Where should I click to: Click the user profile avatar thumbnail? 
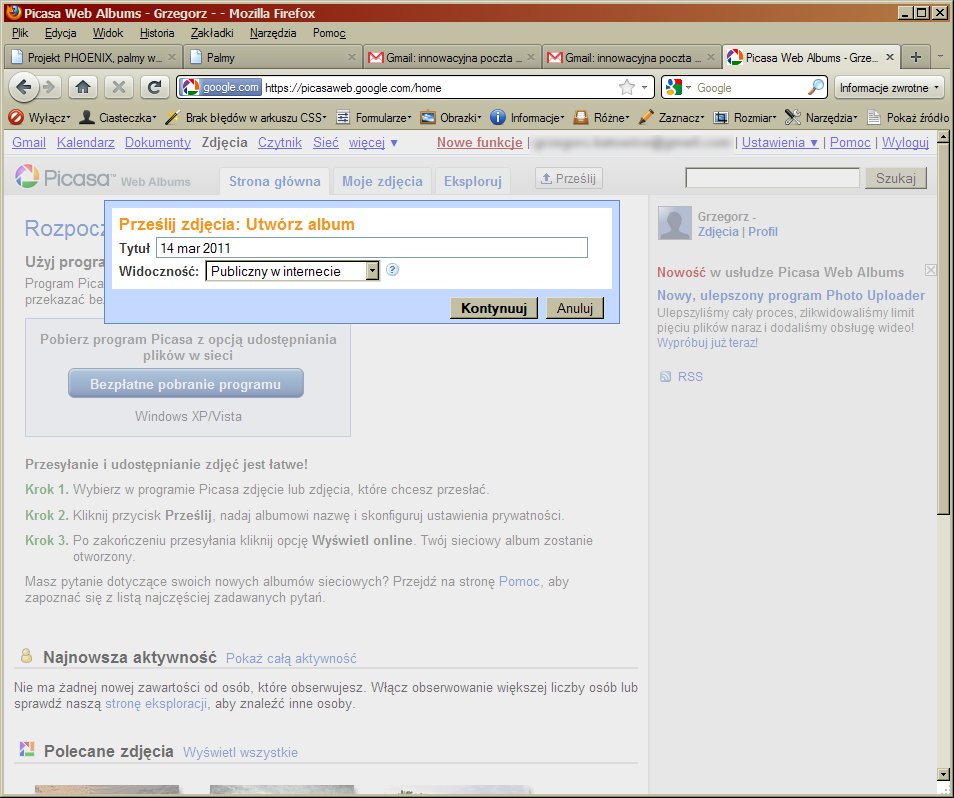click(675, 223)
